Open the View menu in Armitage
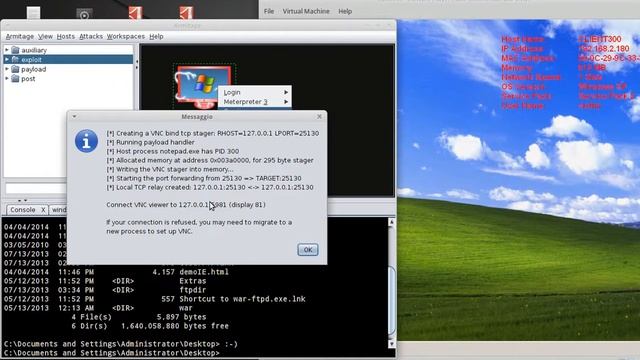This screenshot has width=640, height=360. click(x=45, y=36)
